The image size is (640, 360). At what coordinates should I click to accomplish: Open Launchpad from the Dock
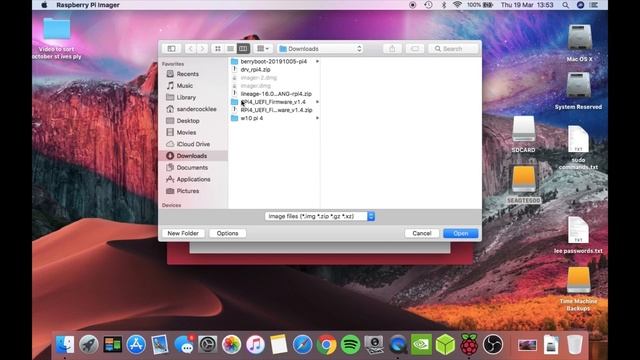point(89,344)
